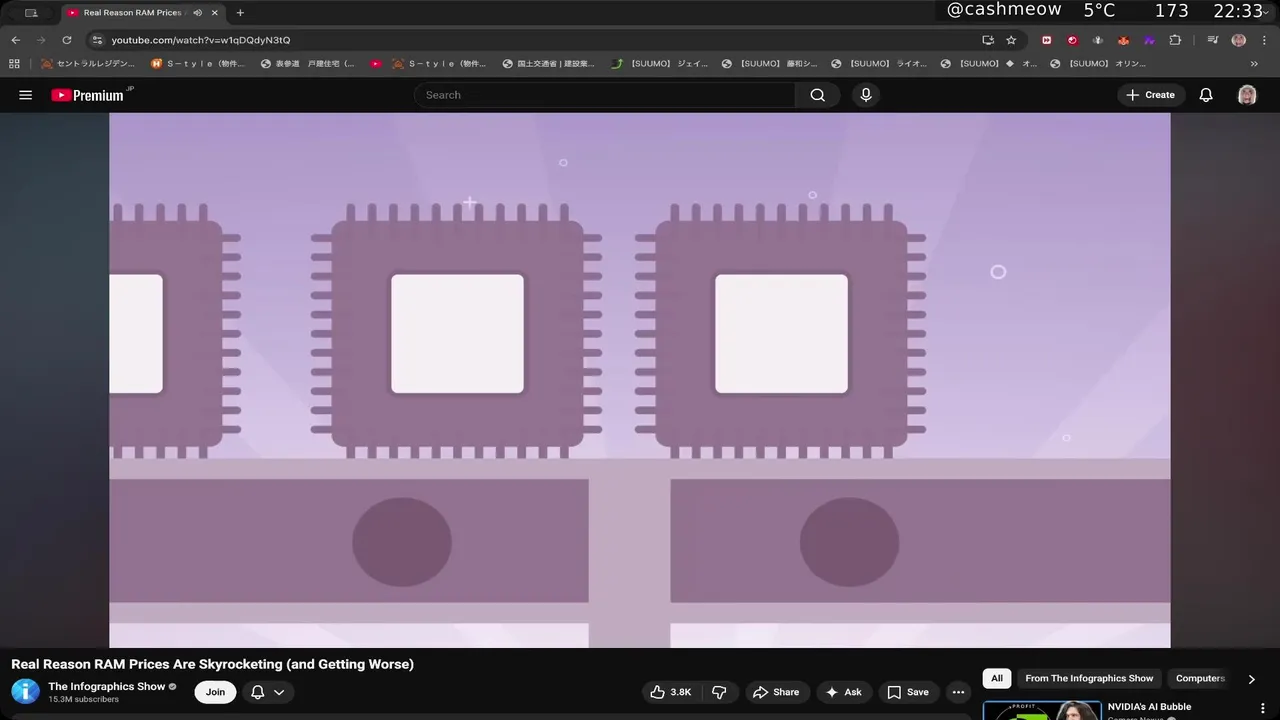
Task: View site information icon in address bar
Action: click(x=97, y=40)
